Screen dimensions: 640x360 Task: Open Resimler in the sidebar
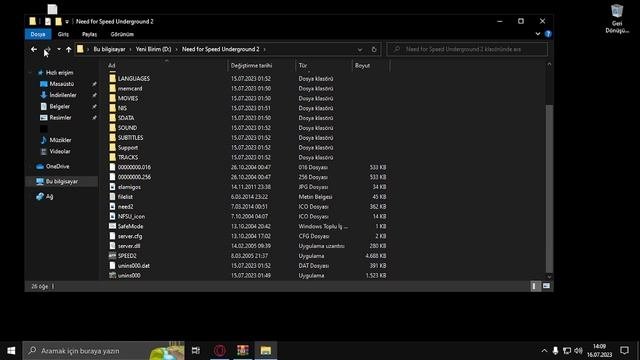[x=60, y=118]
